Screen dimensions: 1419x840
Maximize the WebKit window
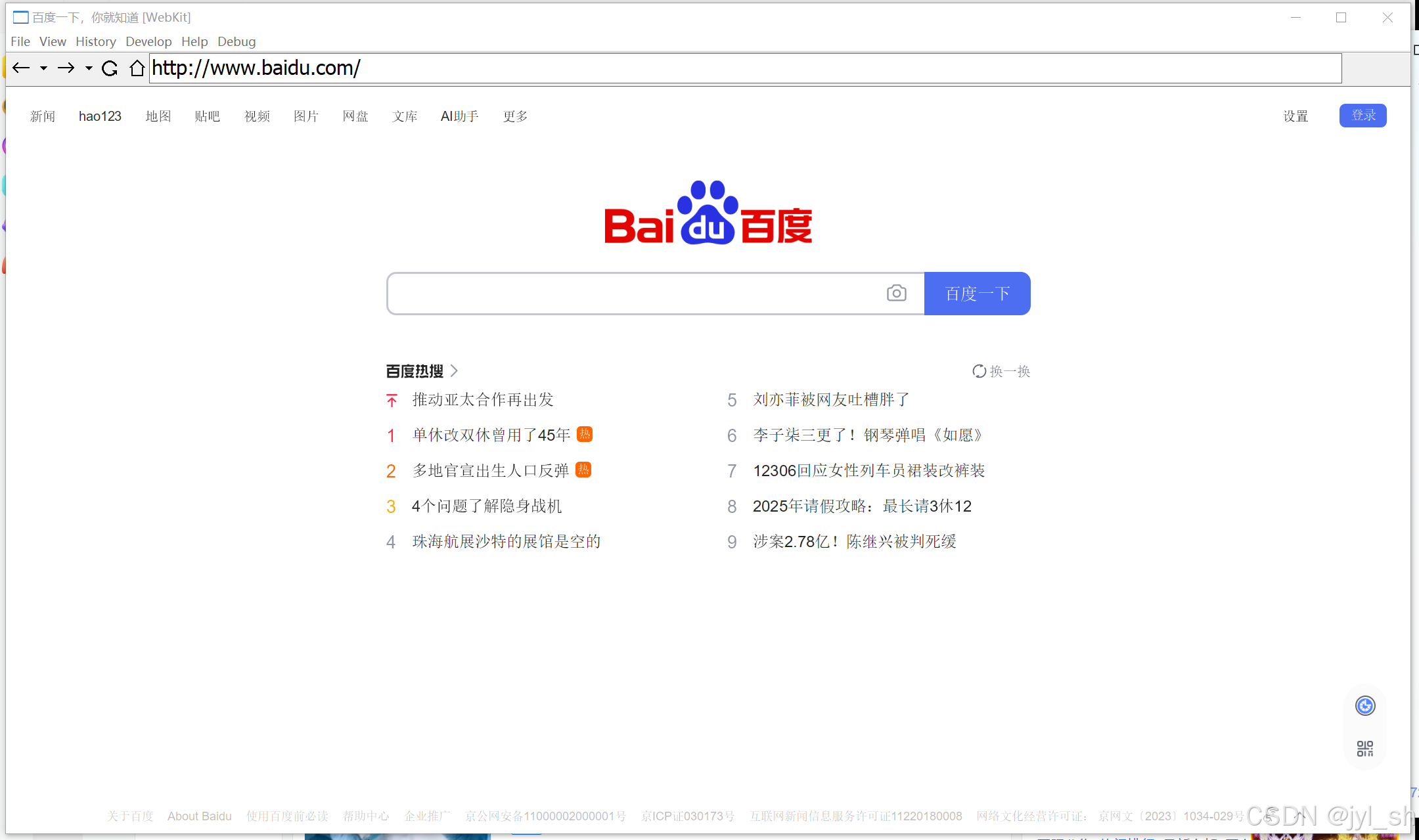(1341, 18)
